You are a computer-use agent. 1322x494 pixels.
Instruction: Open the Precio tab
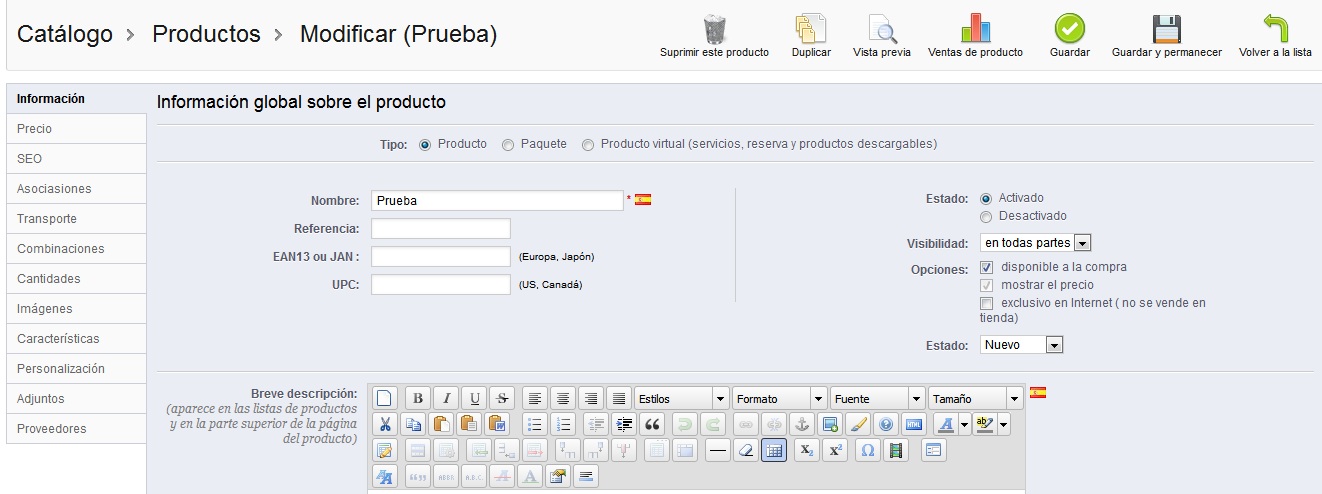coord(76,129)
